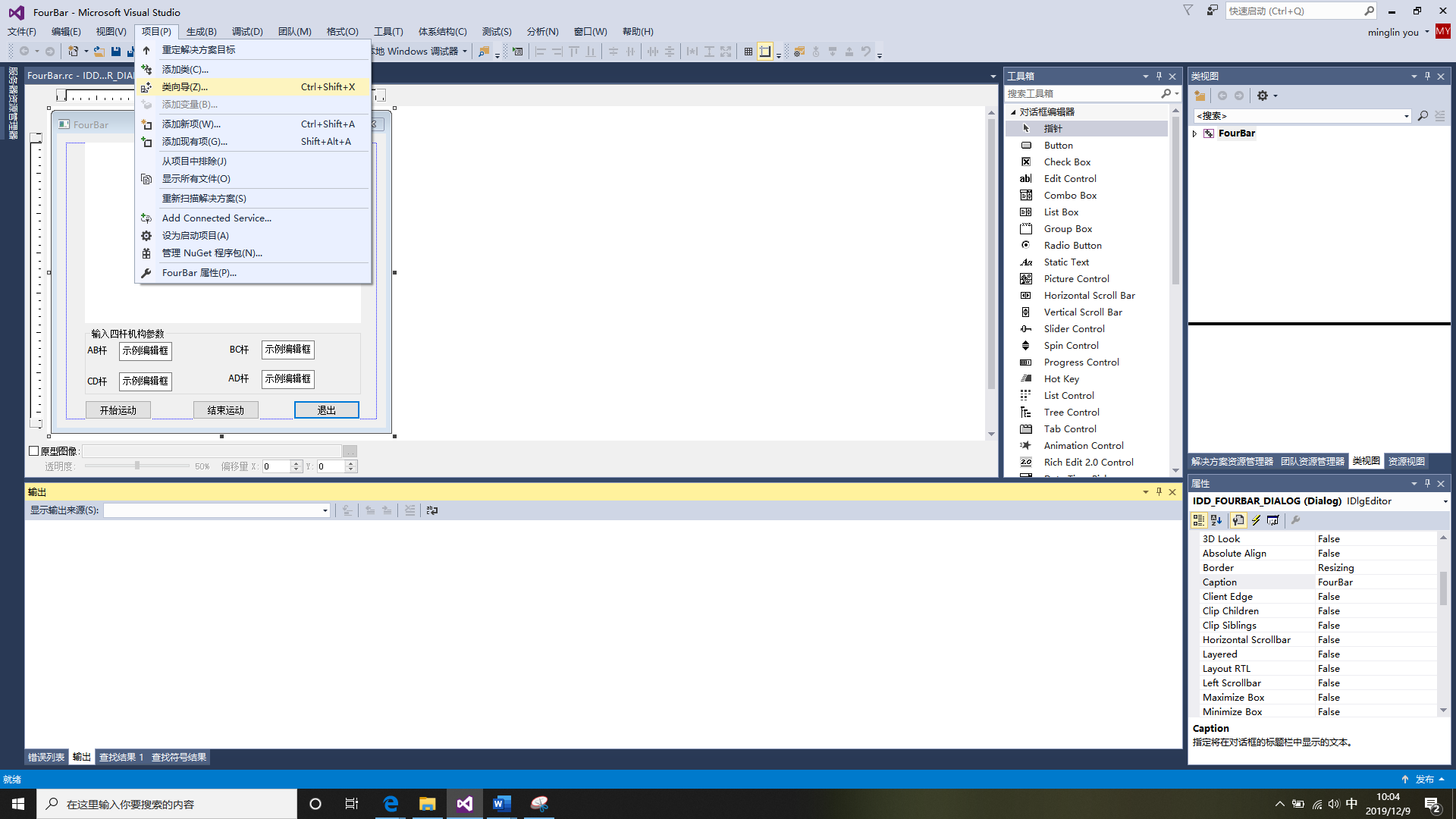Open the Debug menu
Viewport: 1456px width, 819px height.
(247, 31)
